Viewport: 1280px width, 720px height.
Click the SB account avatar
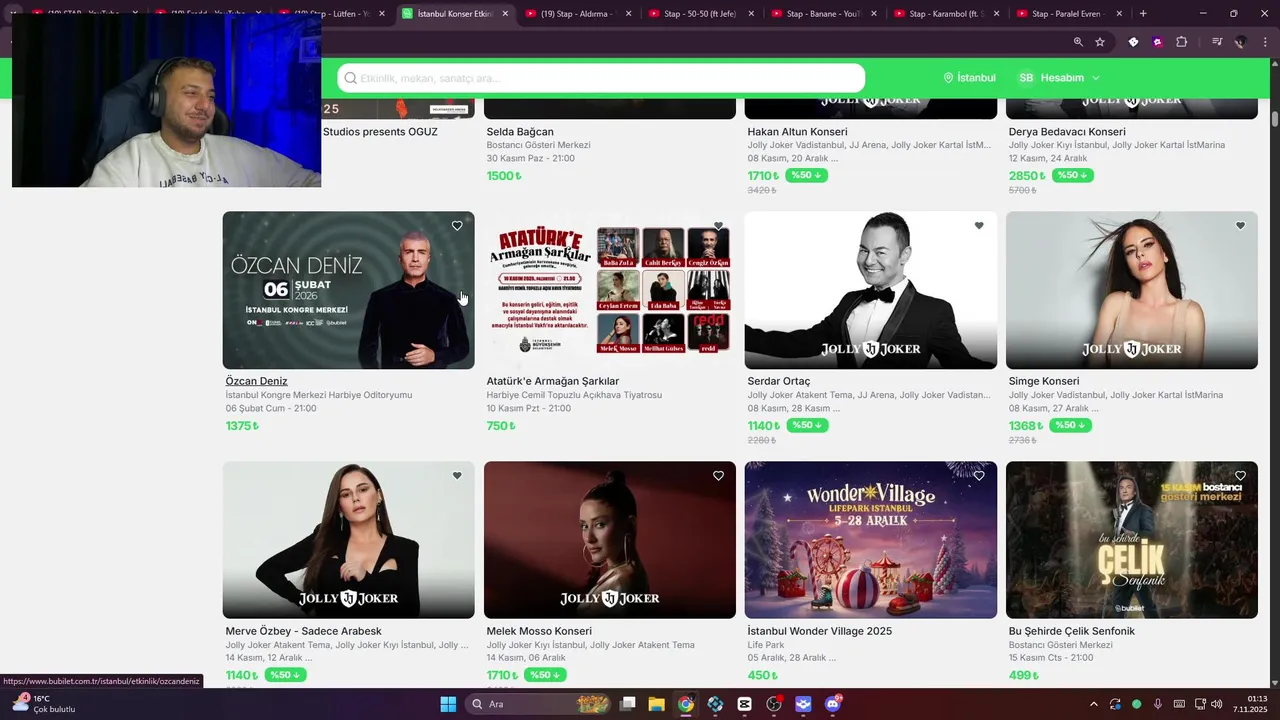coord(1026,78)
